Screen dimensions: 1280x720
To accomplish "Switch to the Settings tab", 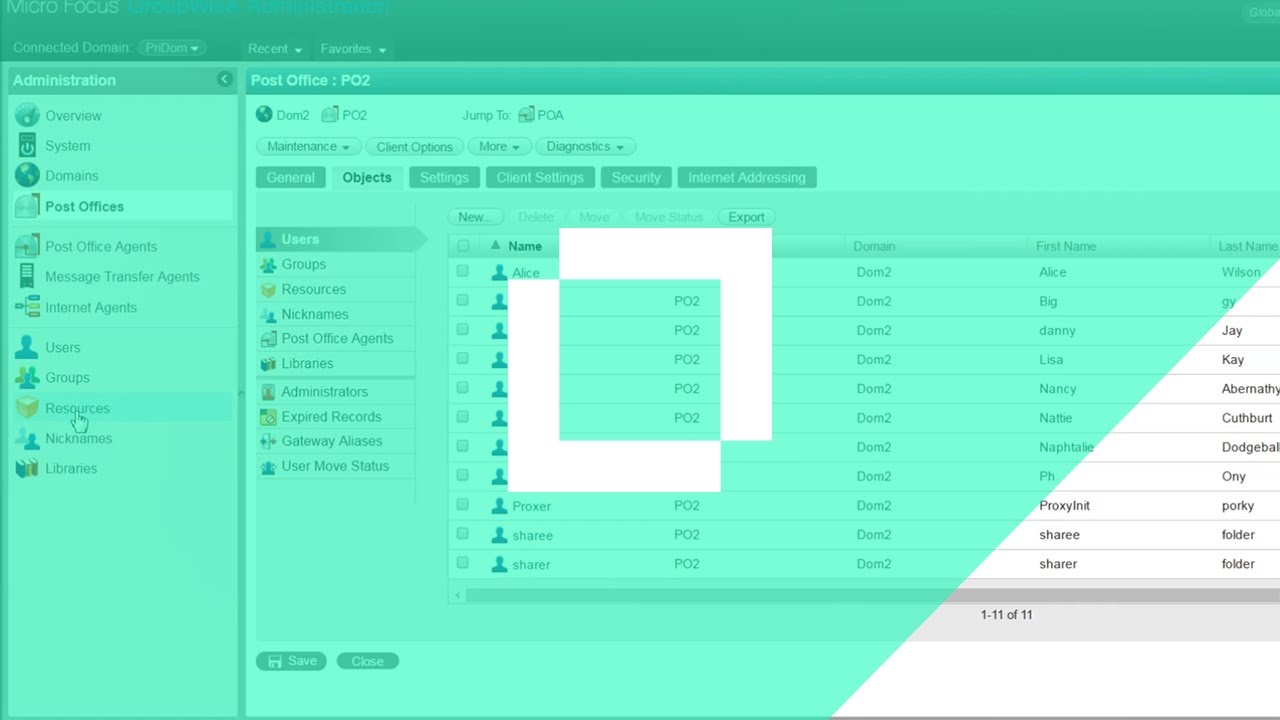I will click(x=444, y=177).
